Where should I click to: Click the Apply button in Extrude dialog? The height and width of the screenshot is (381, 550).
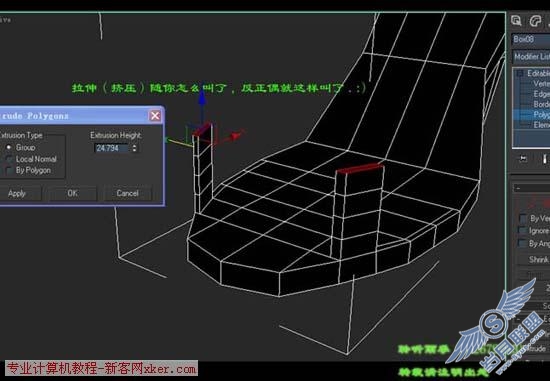tap(17, 193)
